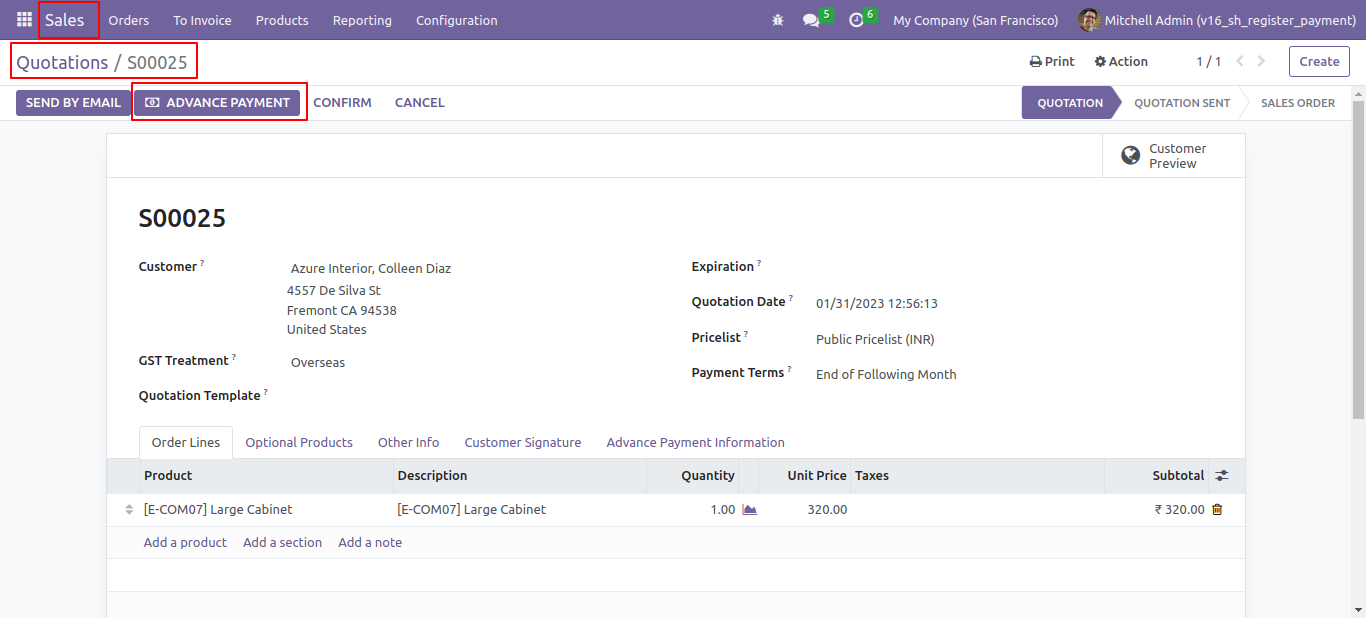
Task: Open the Print menu
Action: [1052, 61]
